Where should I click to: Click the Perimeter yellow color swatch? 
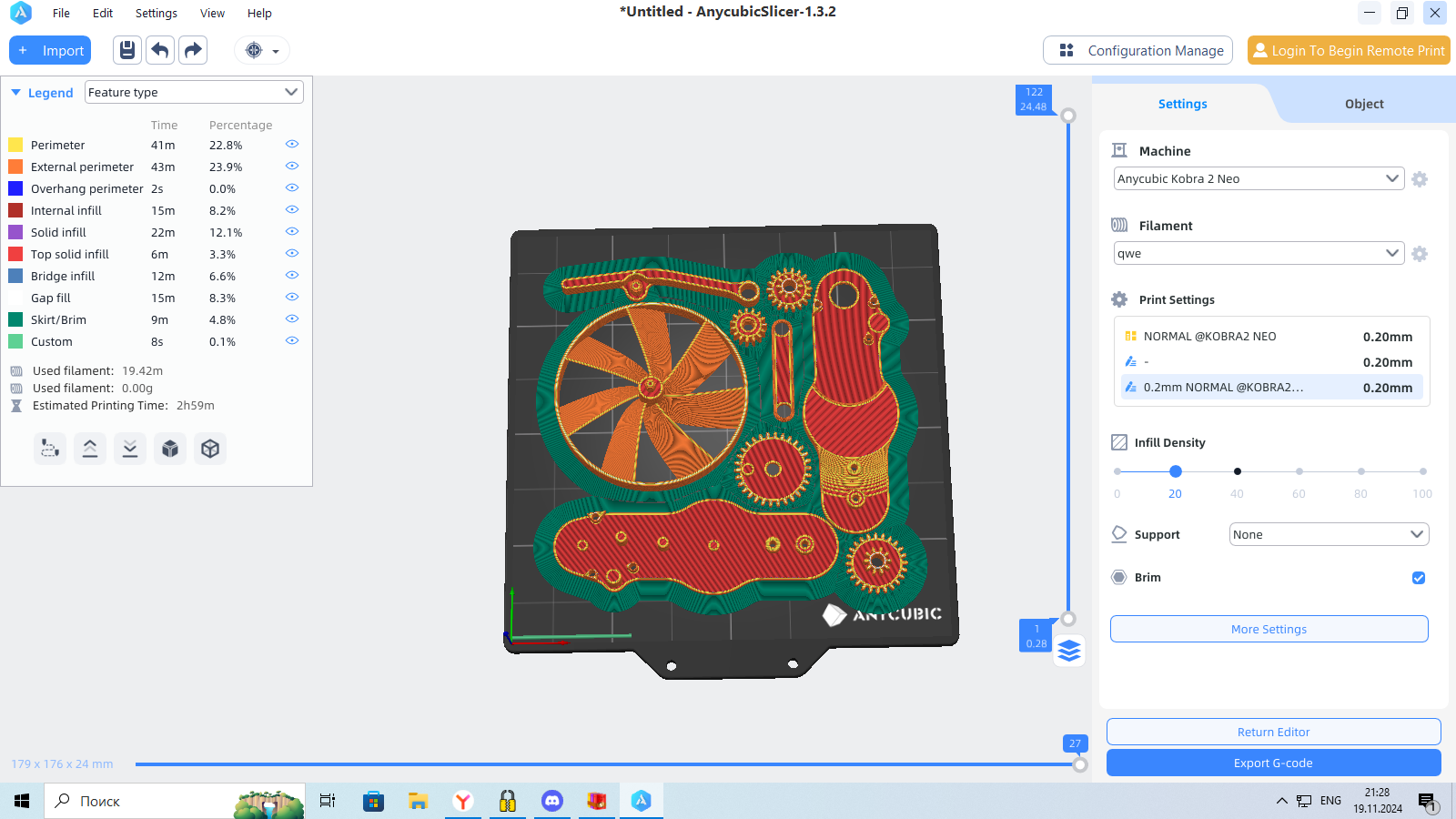pos(15,145)
